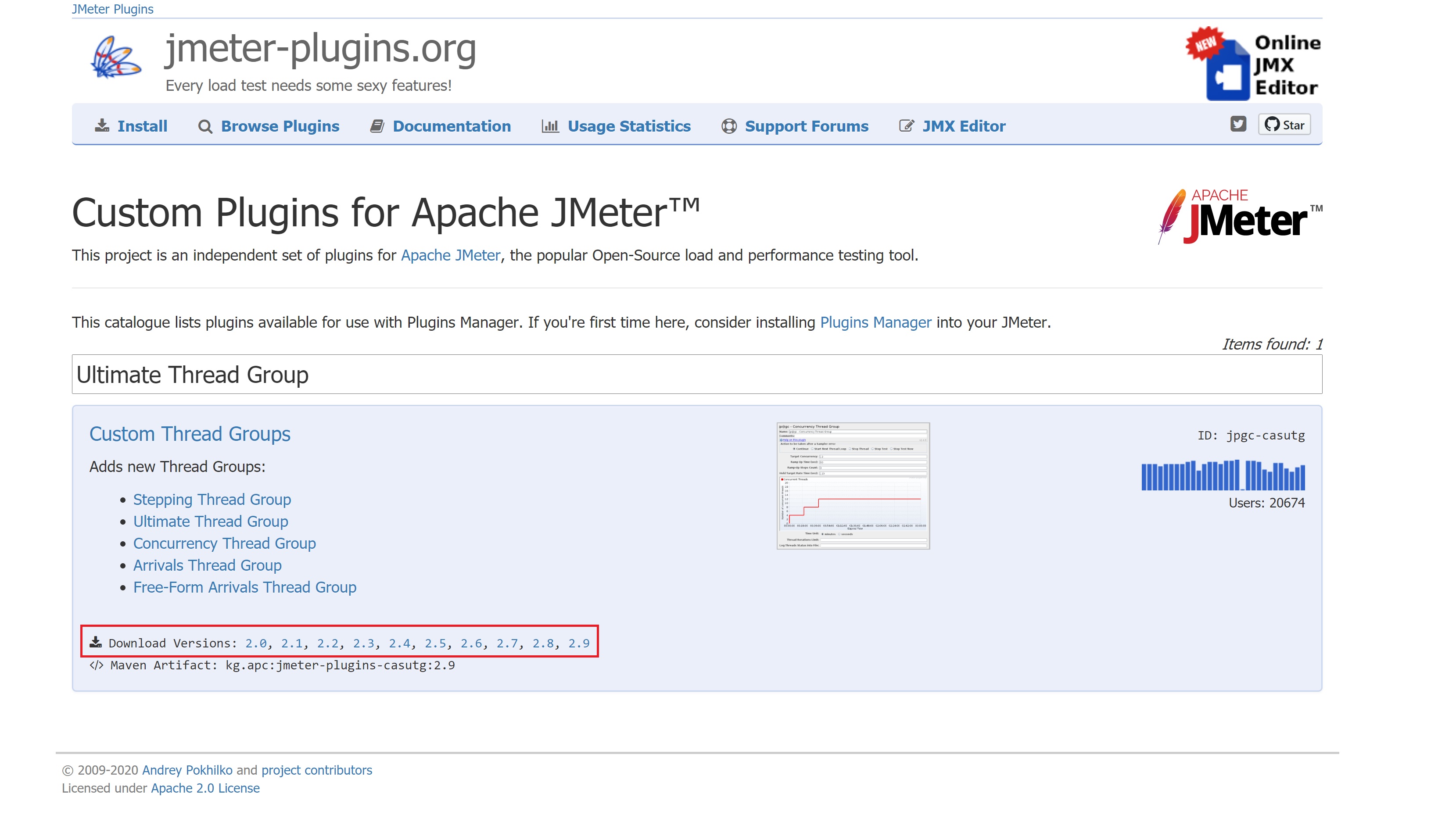
Task: Click the Usage Statistics chart icon
Action: [550, 126]
